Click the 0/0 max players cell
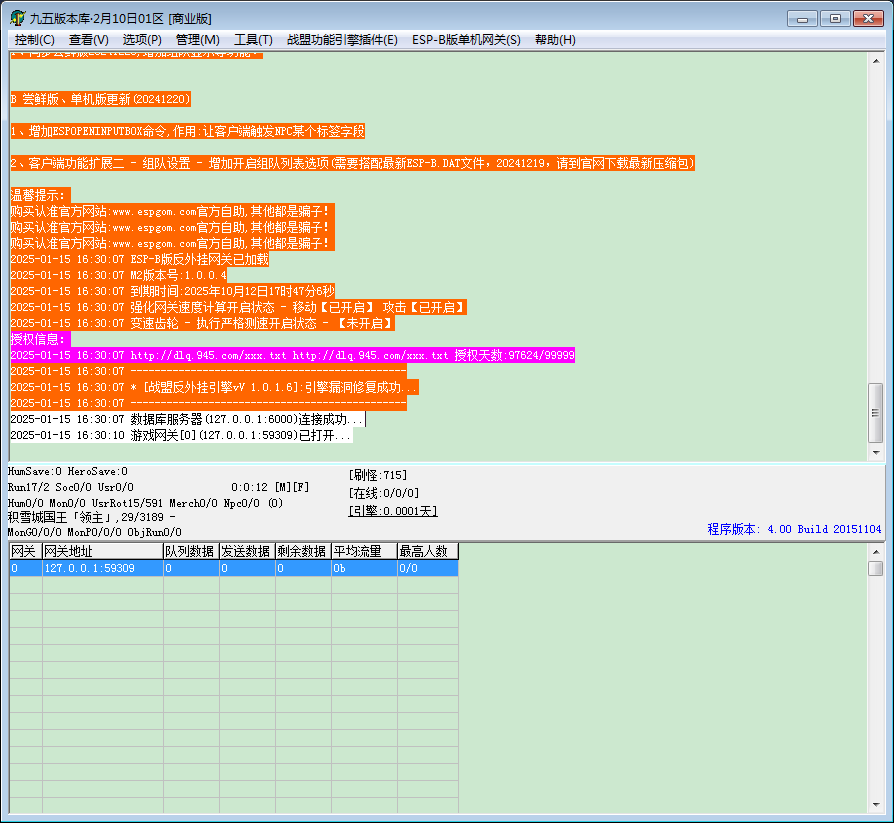The height and width of the screenshot is (823, 894). pyautogui.click(x=428, y=568)
